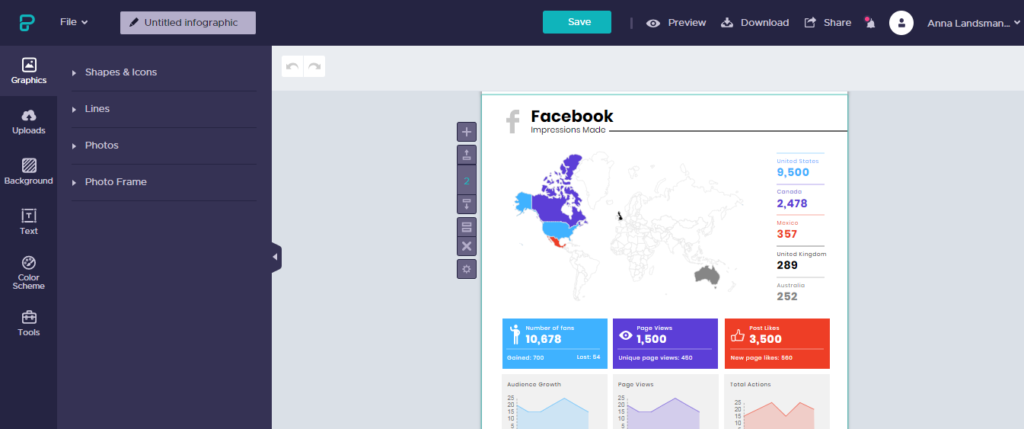This screenshot has height=429, width=1024.
Task: Open the notifications bell icon
Action: tap(870, 23)
